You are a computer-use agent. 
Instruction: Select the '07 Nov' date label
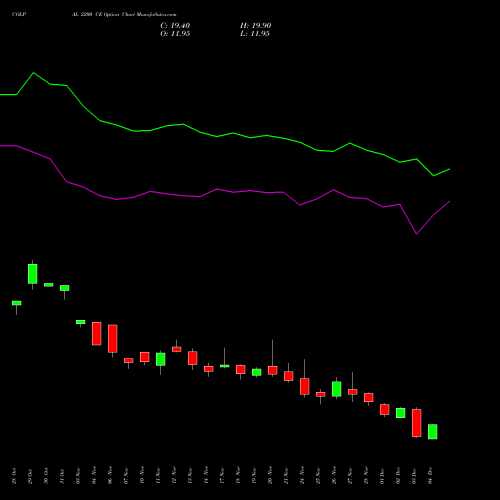[126, 476]
